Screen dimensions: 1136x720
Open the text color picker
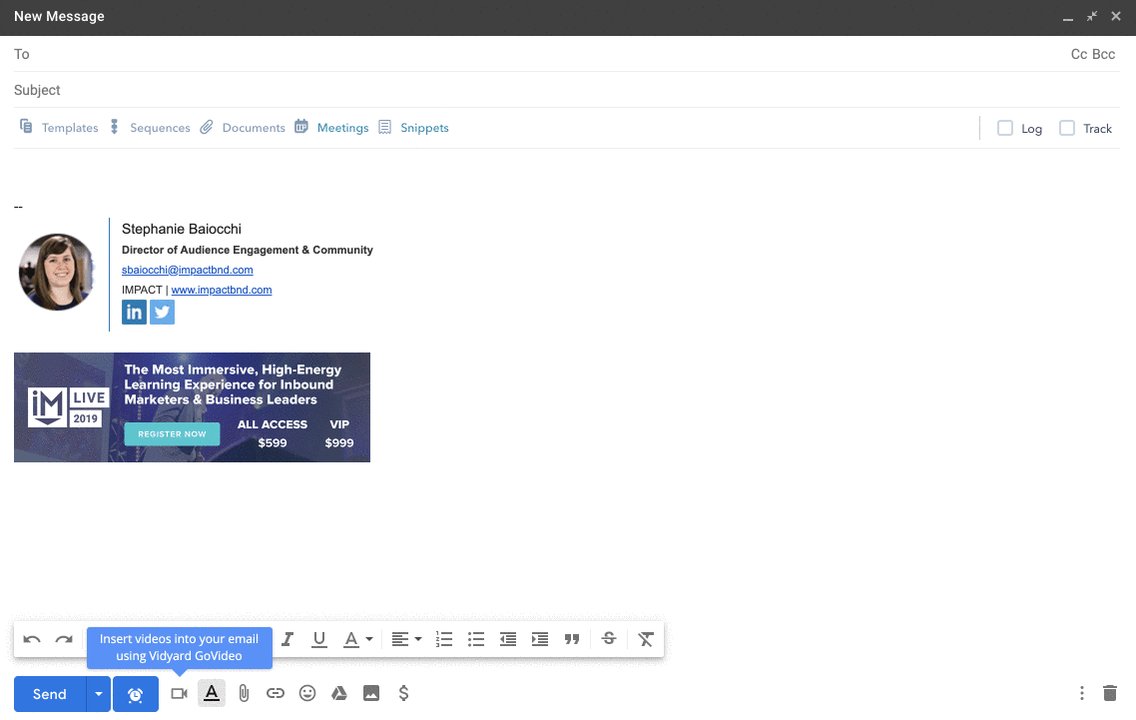pos(358,640)
